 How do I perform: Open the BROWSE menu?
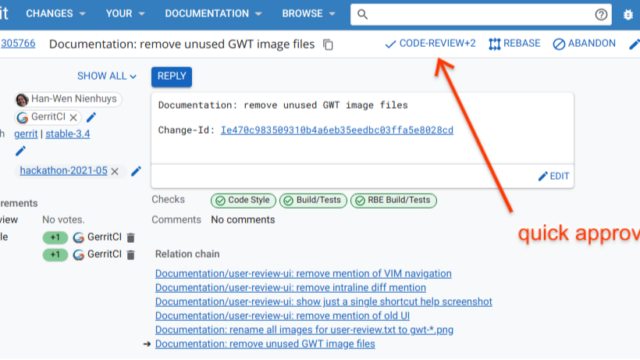pyautogui.click(x=309, y=14)
